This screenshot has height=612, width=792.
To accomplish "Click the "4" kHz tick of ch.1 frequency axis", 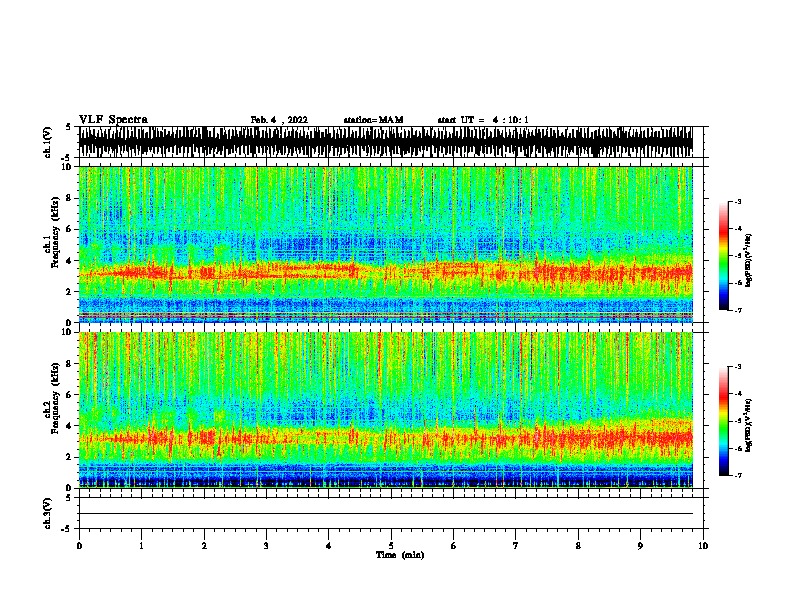I will click(71, 261).
